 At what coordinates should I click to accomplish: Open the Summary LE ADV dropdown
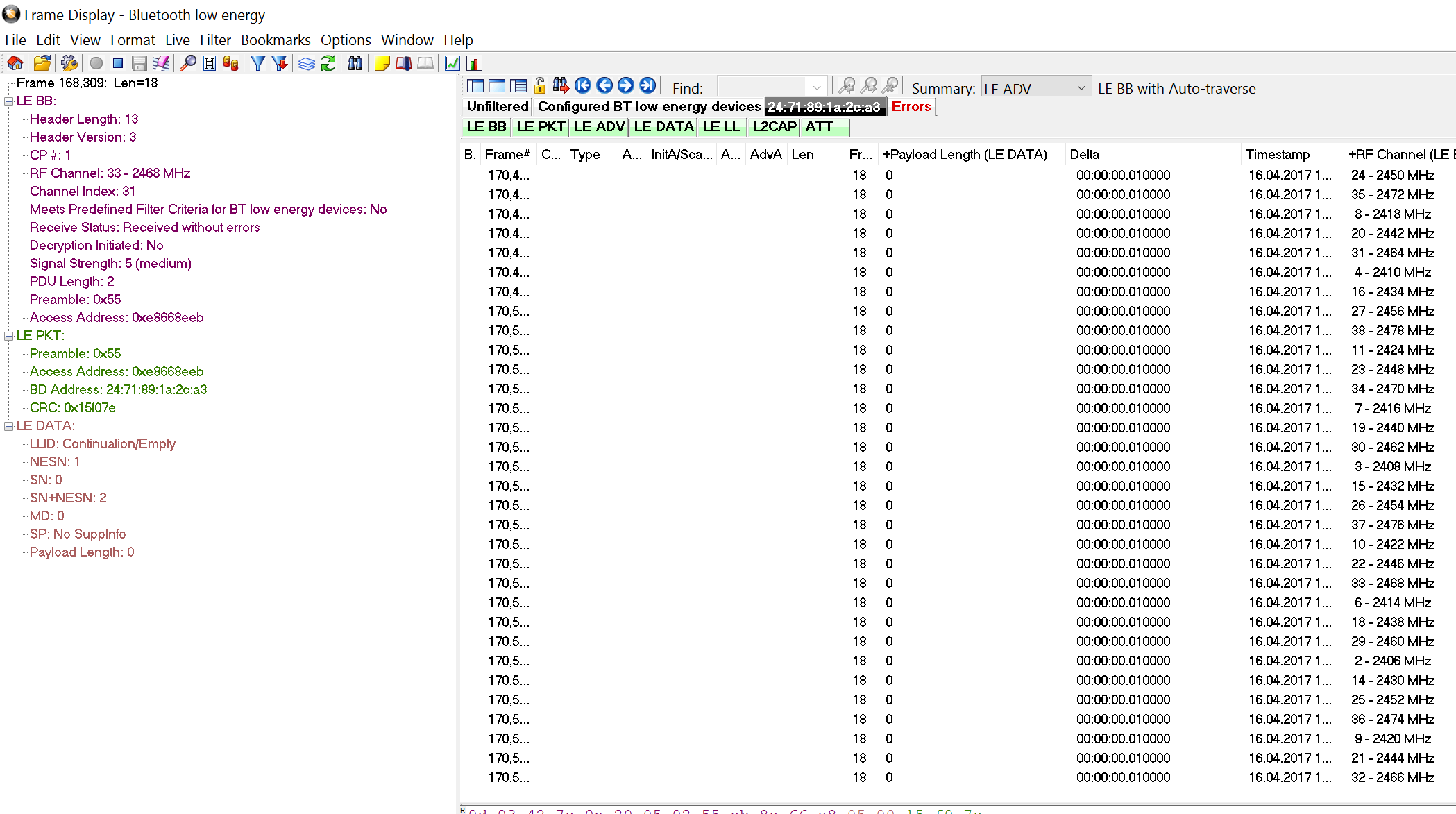point(1035,88)
